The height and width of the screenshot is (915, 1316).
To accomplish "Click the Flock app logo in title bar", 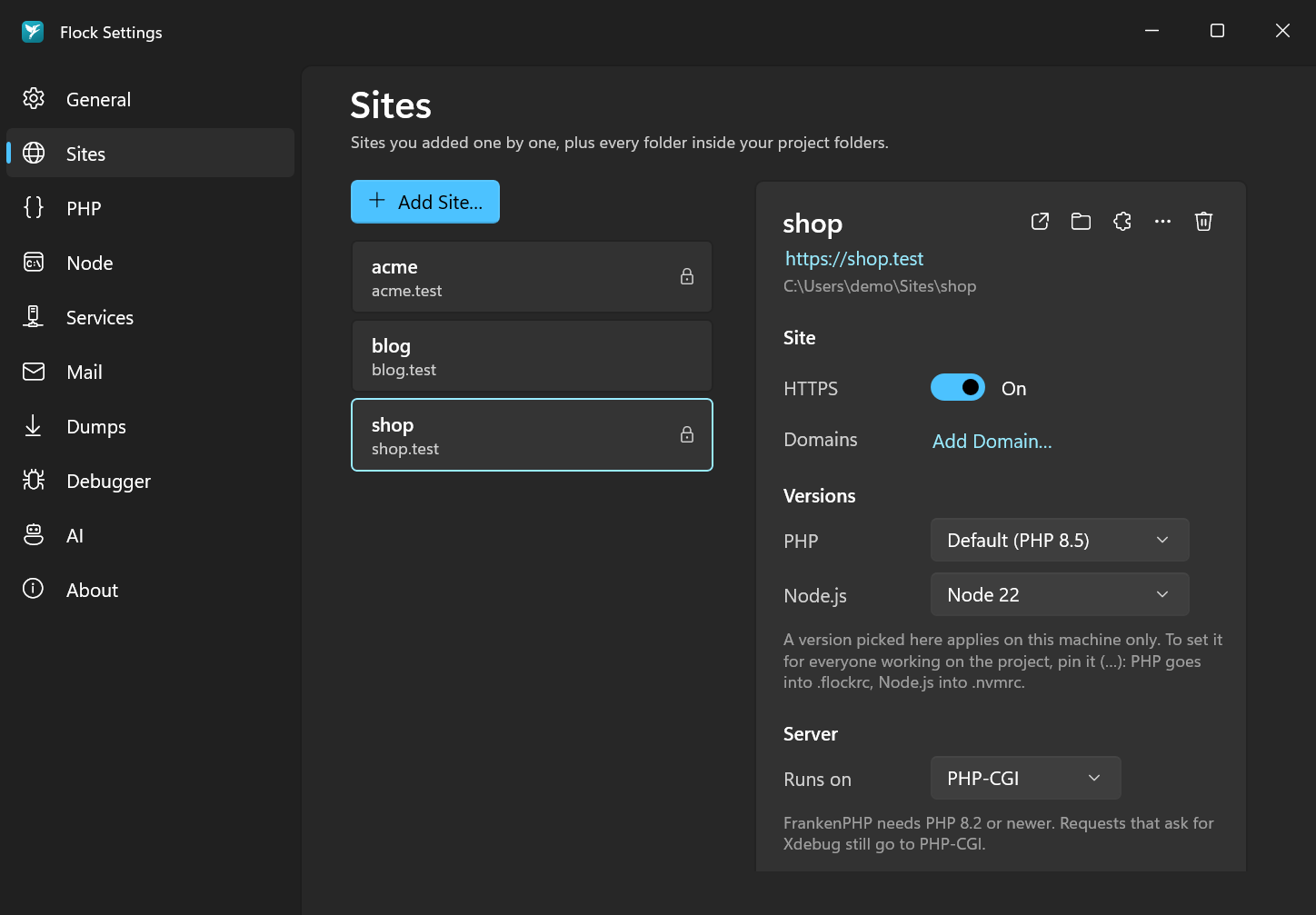I will point(33,32).
